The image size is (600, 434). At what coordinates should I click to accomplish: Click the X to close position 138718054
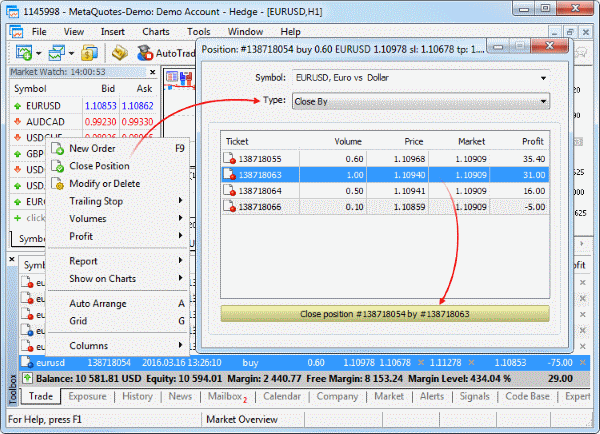point(582,362)
